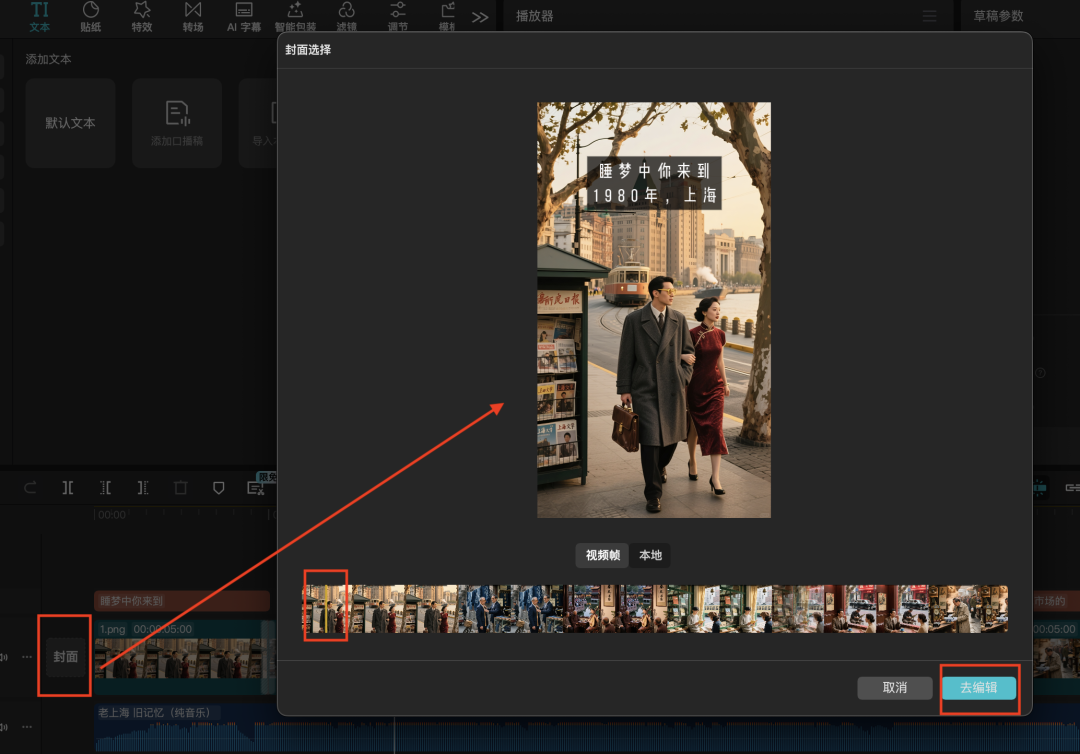
Task: Open the 文本 (Text) panel icon
Action: coord(40,16)
